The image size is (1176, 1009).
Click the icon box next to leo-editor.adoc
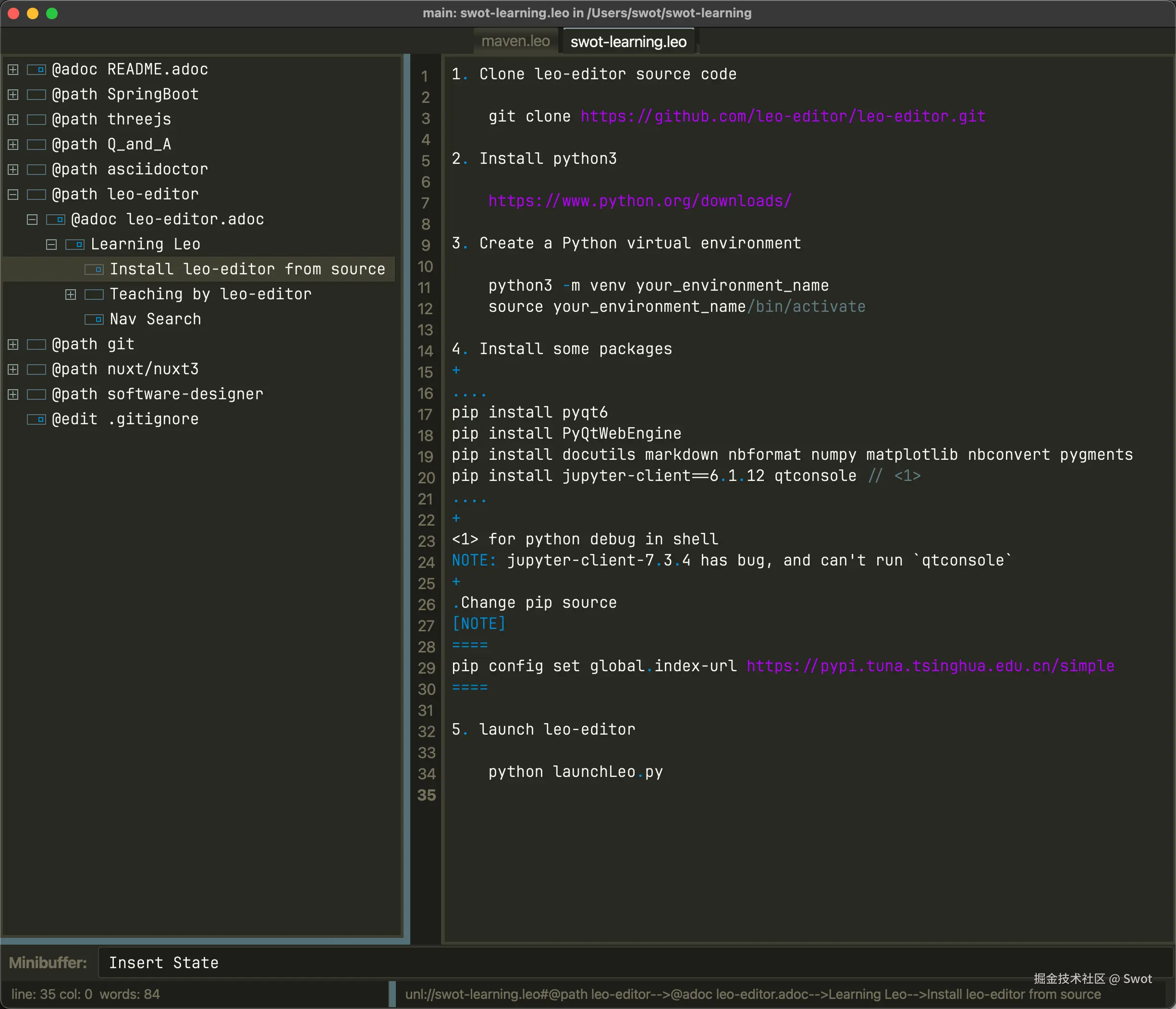[56, 220]
